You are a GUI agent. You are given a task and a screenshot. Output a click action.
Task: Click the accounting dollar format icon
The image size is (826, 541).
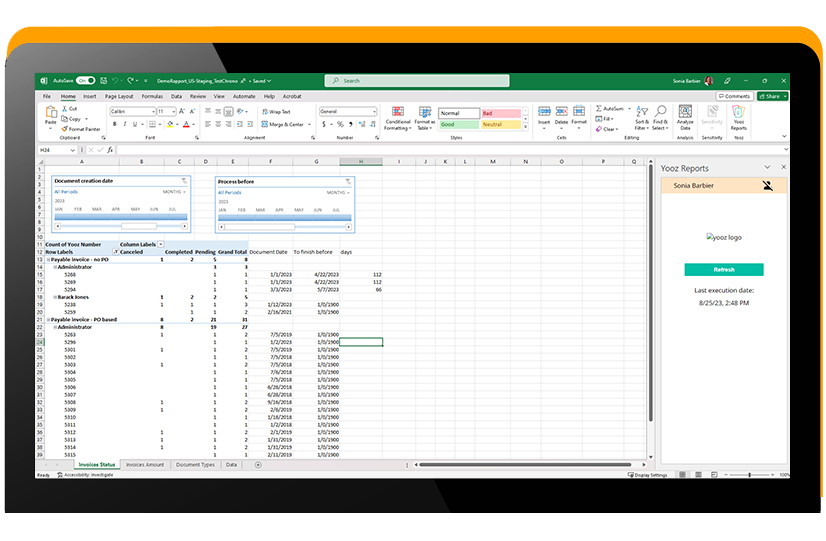tap(323, 124)
